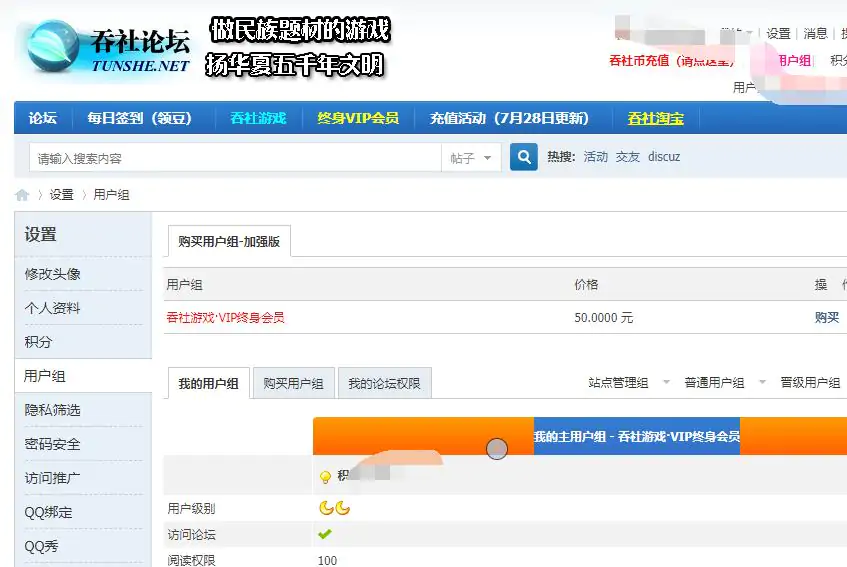Click the home icon in breadcrumb

[x=22, y=195]
